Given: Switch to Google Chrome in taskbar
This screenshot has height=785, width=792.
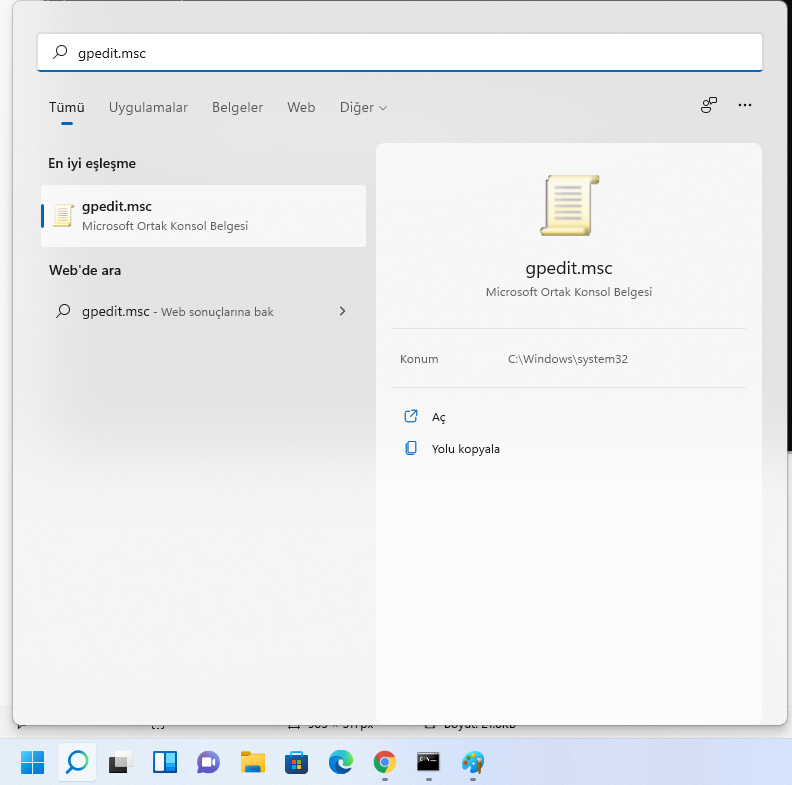Looking at the screenshot, I should 384,762.
